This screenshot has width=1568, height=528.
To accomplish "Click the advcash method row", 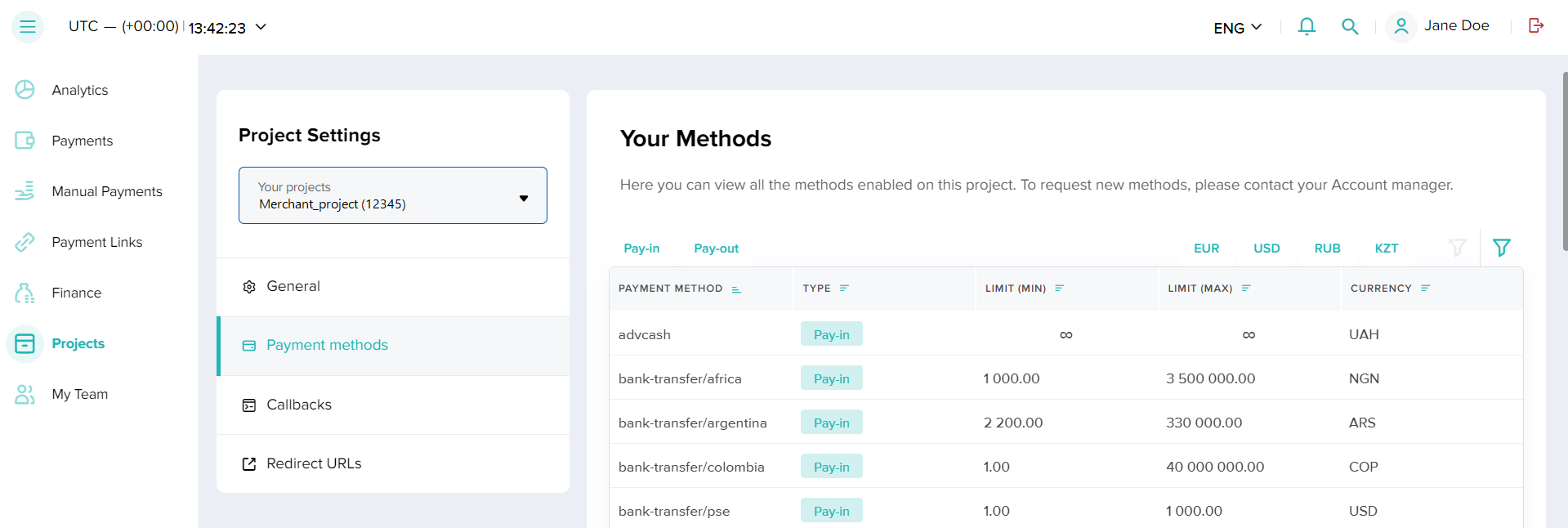I will coord(1066,333).
